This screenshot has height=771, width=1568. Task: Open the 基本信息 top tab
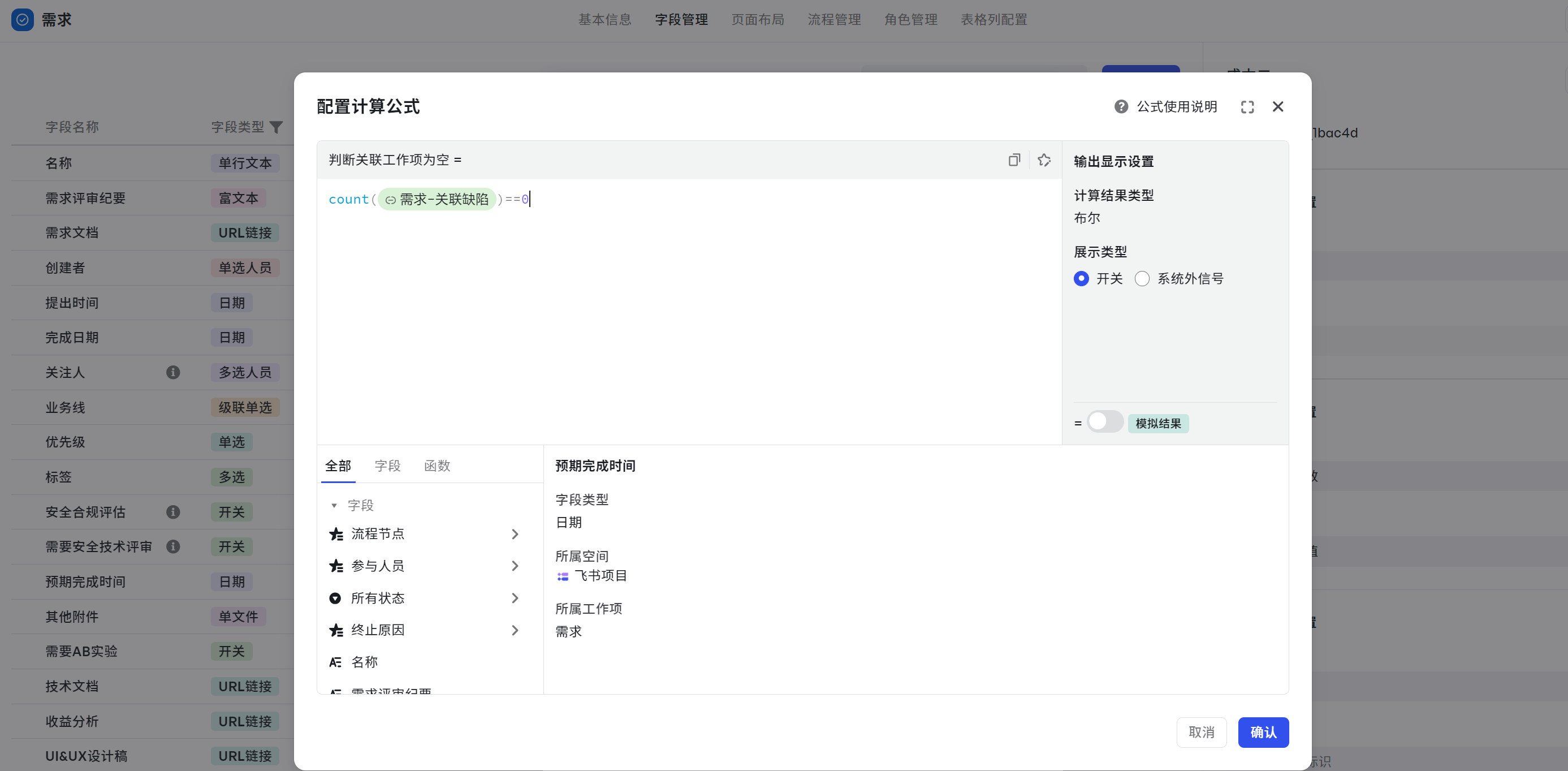point(604,19)
